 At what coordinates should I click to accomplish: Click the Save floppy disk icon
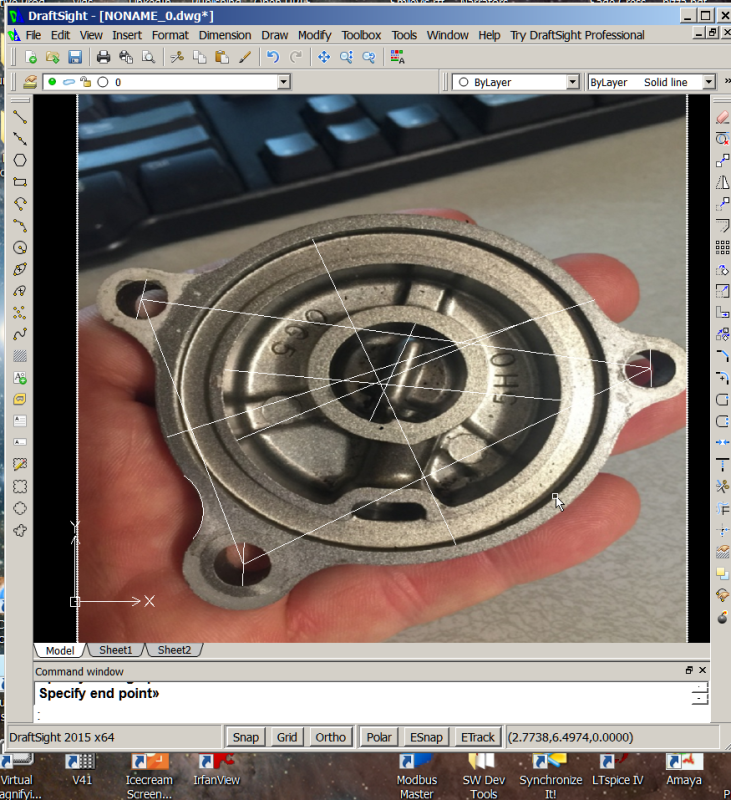point(75,57)
